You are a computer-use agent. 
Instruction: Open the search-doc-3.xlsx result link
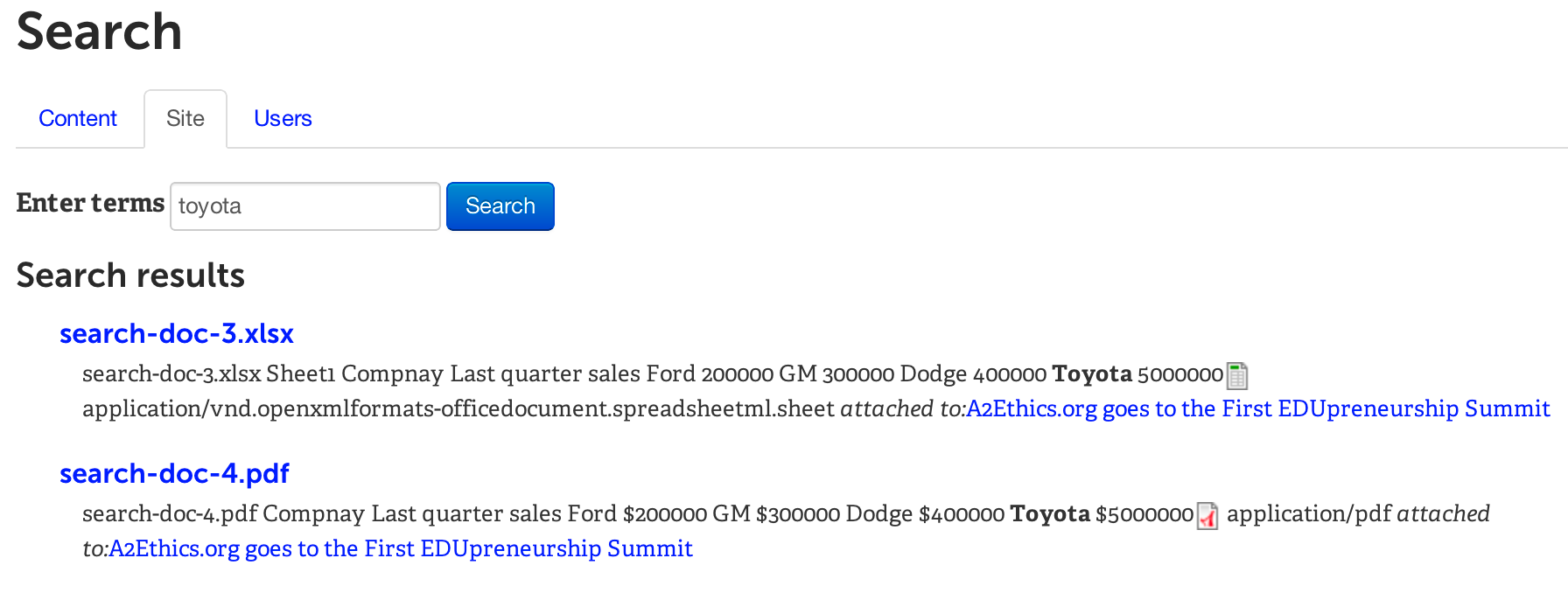[x=177, y=333]
